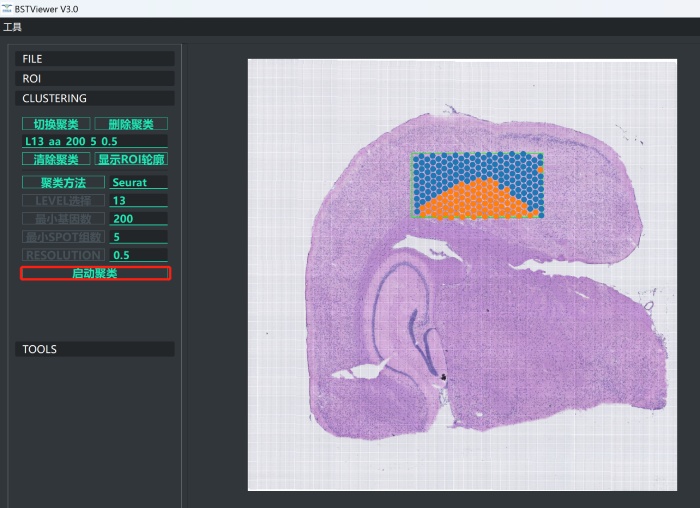
Task: Focus the 最小基因数 field showing 200
Action: coord(138,219)
